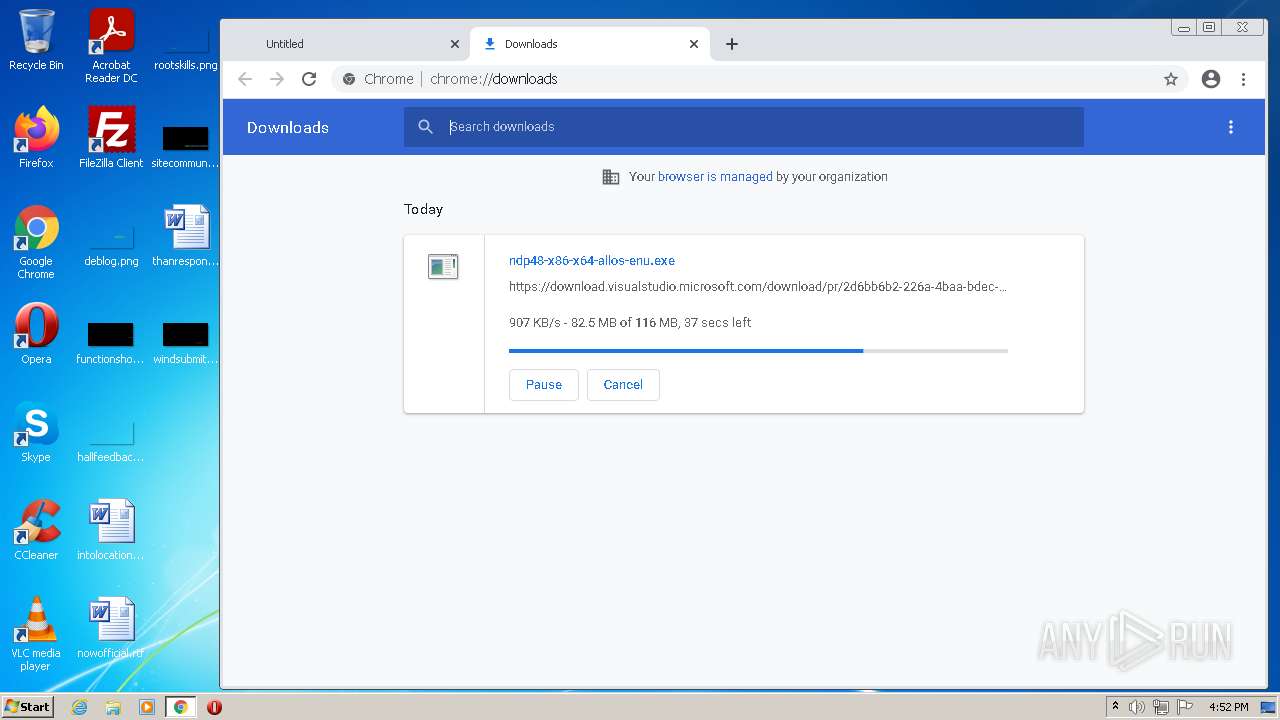Pause the ndp48 download
The height and width of the screenshot is (720, 1280).
point(544,385)
